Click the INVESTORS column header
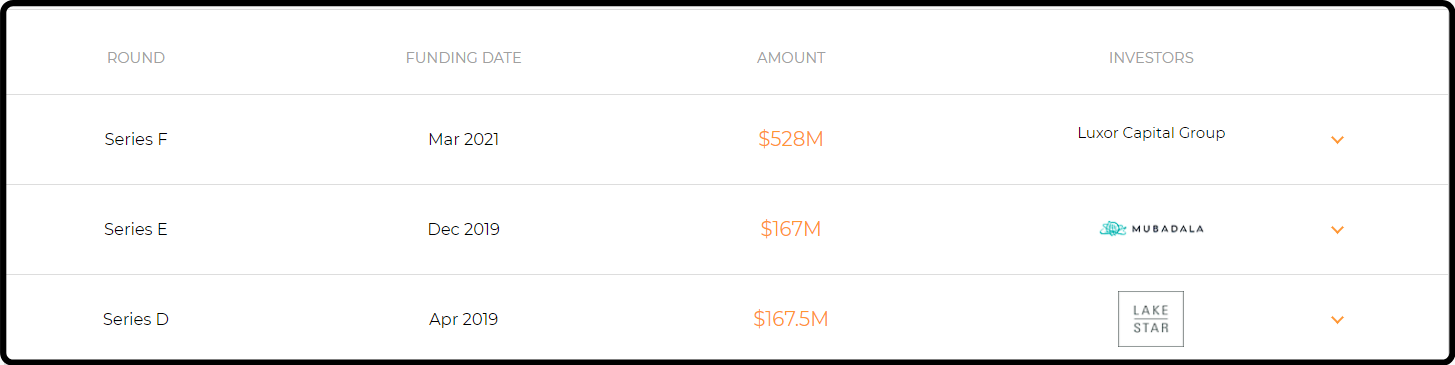1455x365 pixels. (x=1151, y=58)
